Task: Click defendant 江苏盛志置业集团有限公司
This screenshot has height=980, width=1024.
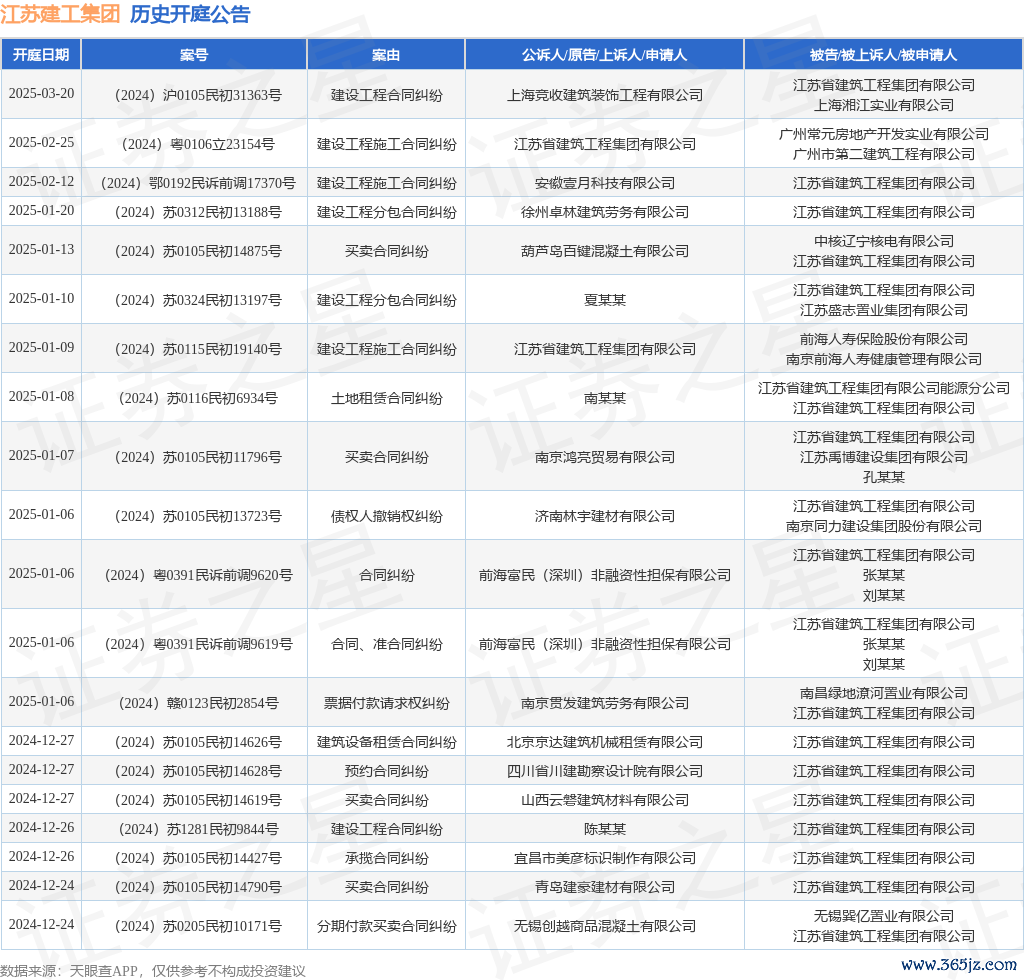Action: [884, 310]
